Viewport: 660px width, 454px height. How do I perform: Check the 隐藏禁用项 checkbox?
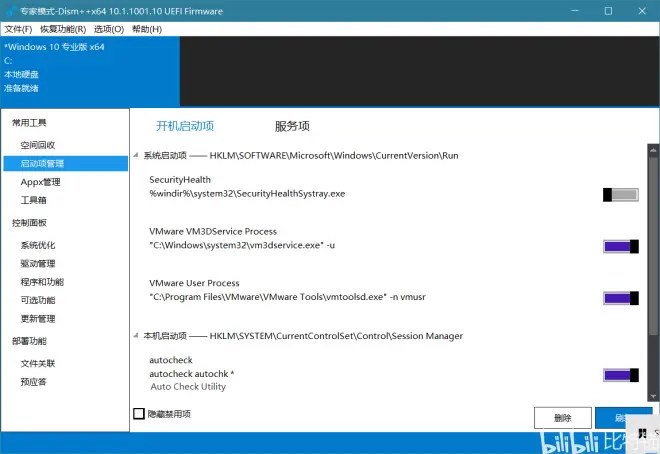pos(139,414)
